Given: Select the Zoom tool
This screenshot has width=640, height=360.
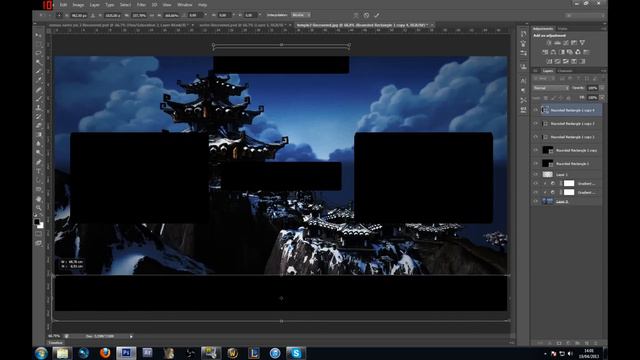Looking at the screenshot, I should coord(38,208).
